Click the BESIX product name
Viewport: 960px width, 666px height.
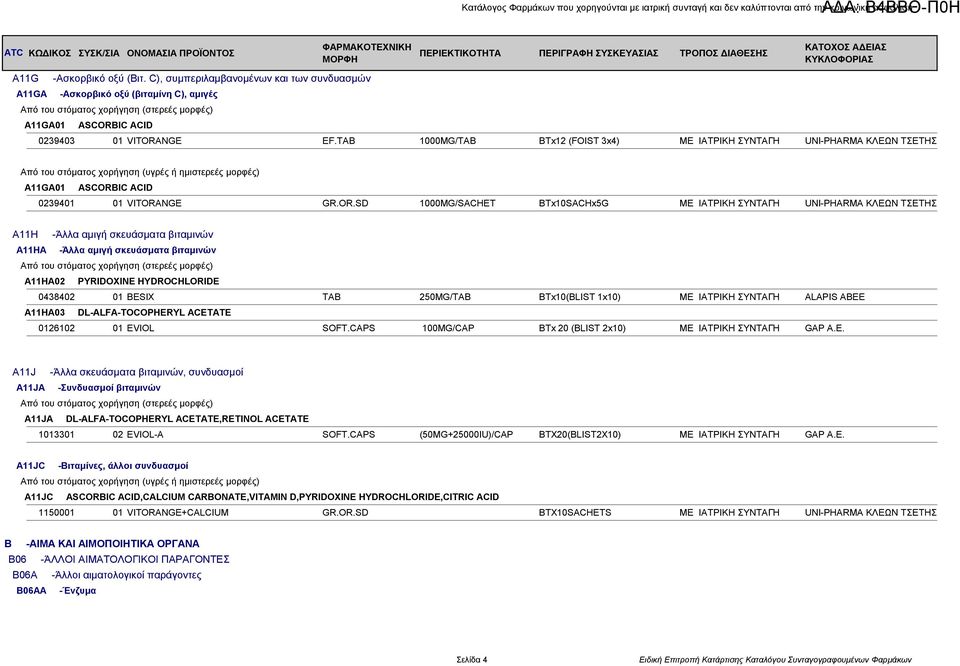pos(140,297)
